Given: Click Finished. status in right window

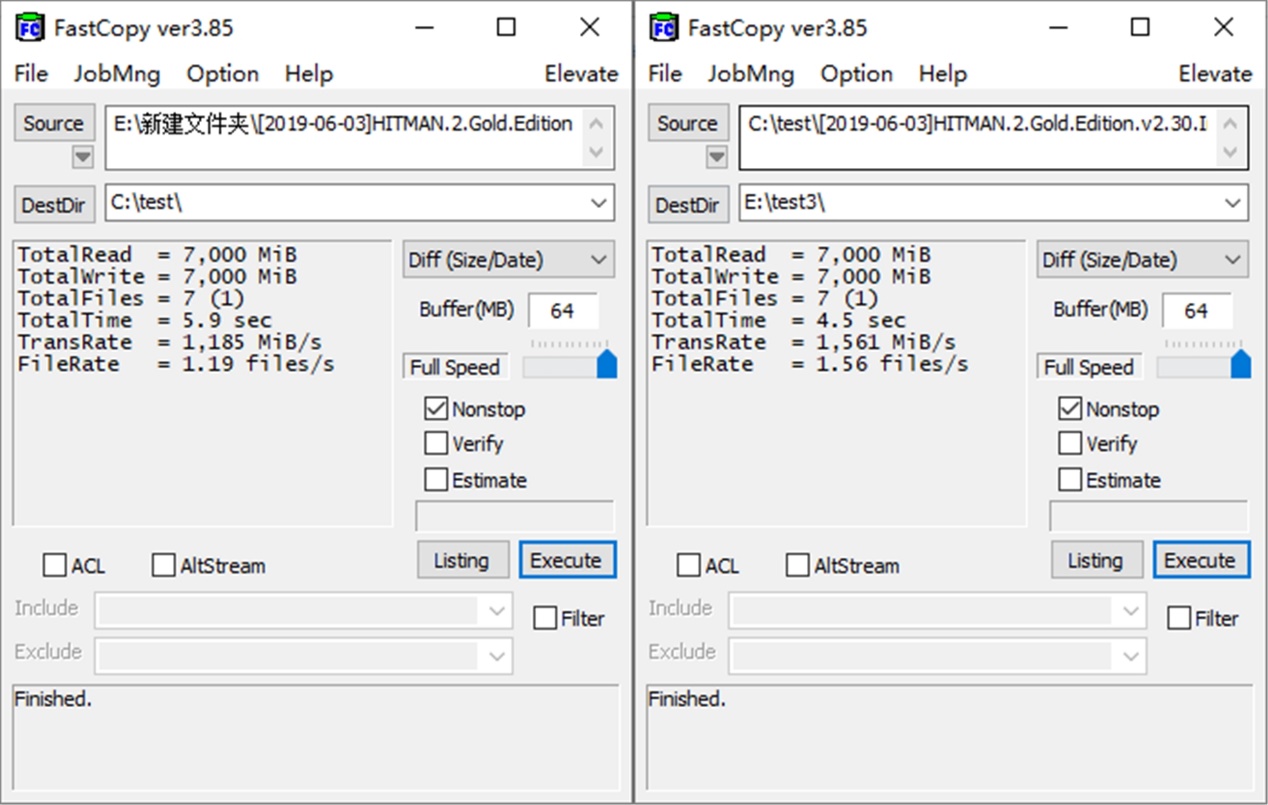Looking at the screenshot, I should click(687, 699).
